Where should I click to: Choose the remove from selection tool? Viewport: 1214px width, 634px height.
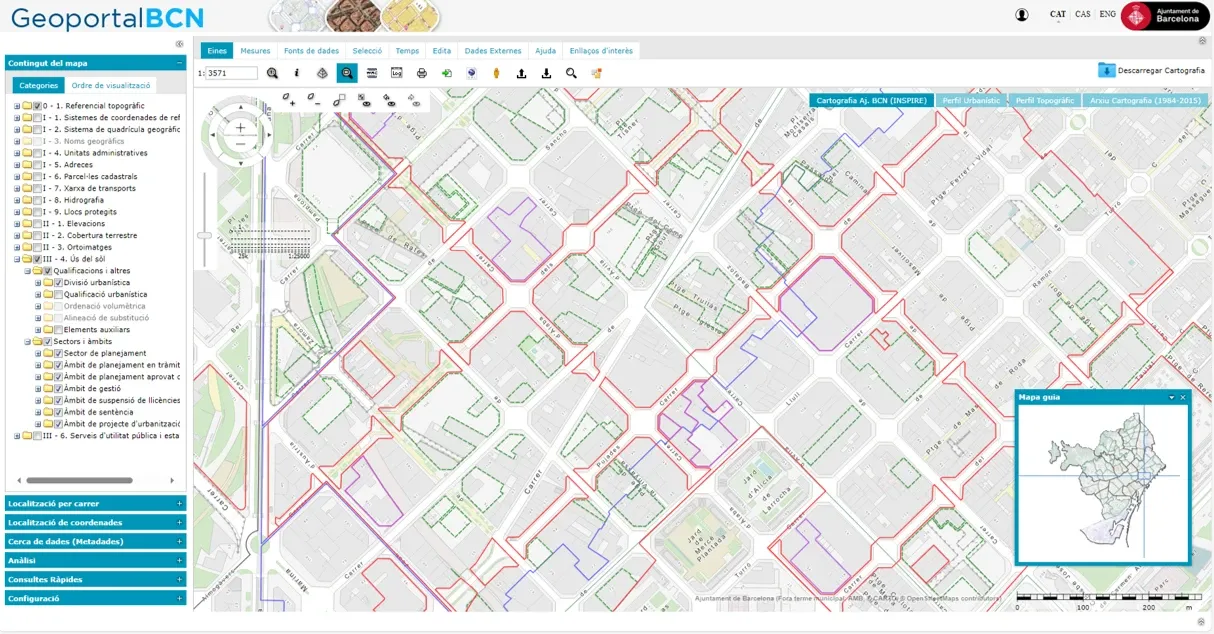314,99
